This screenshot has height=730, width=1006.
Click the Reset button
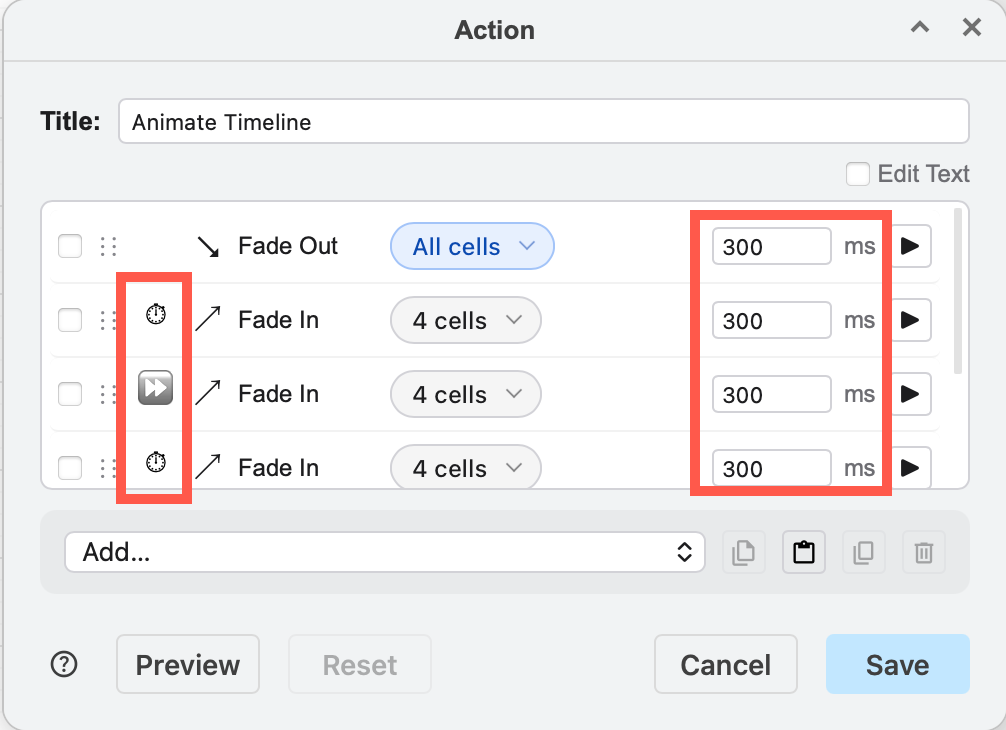(360, 665)
